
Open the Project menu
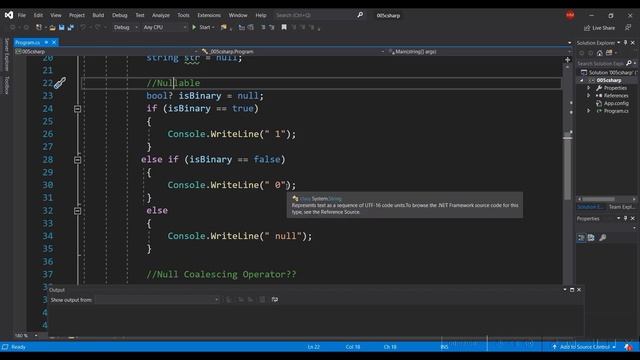point(77,15)
